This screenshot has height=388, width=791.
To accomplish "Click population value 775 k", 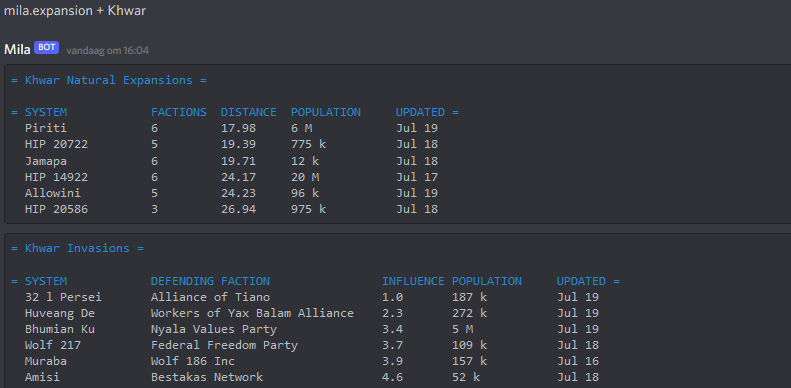I will pos(308,144).
